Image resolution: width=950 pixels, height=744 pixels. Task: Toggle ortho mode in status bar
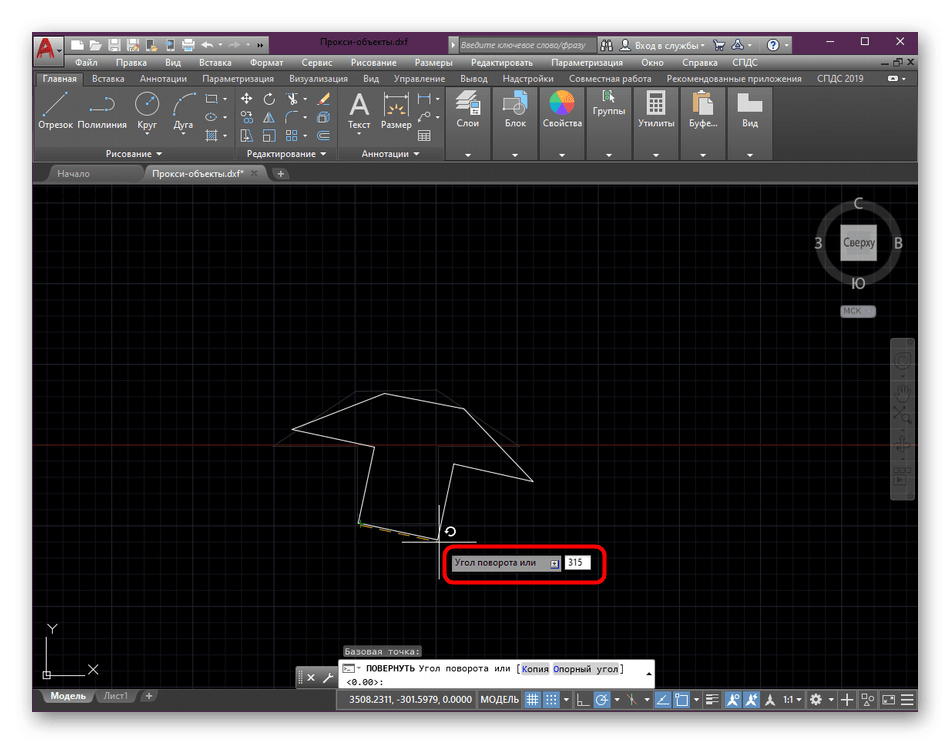click(x=582, y=700)
